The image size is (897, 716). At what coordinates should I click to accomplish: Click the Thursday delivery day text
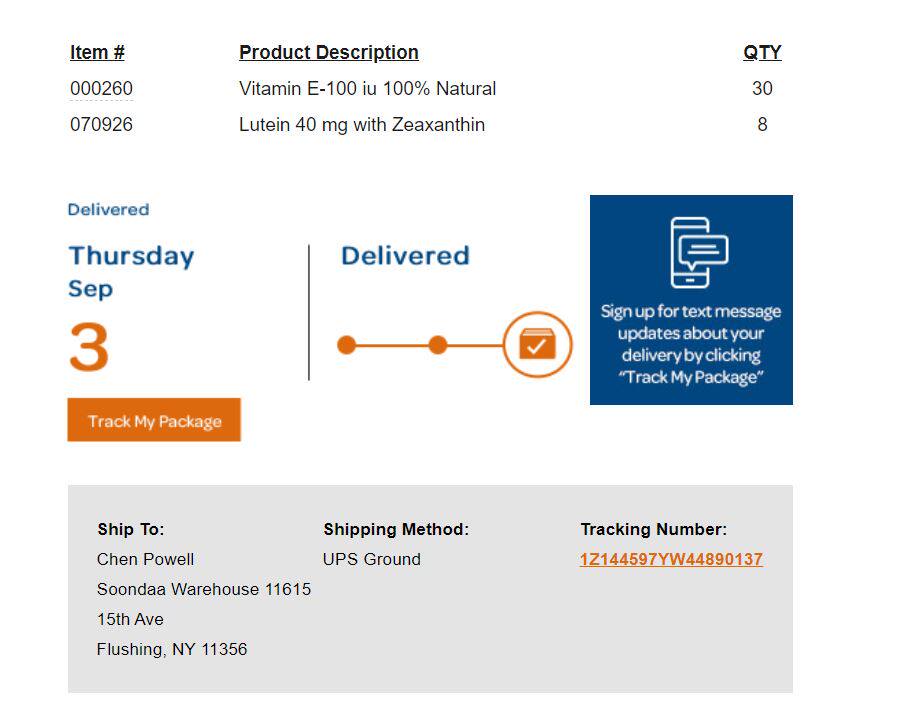(x=131, y=256)
